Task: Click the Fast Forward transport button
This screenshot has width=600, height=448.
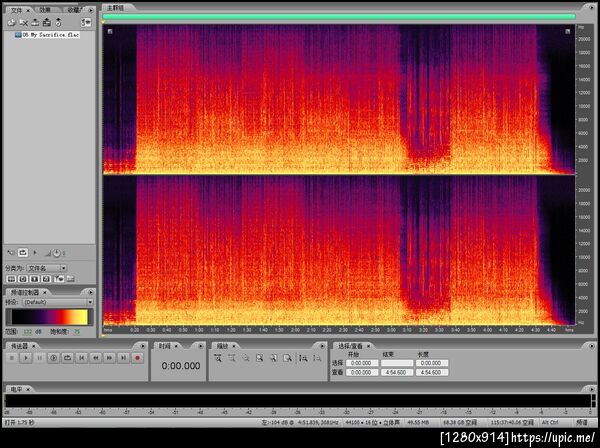Action: [x=109, y=358]
